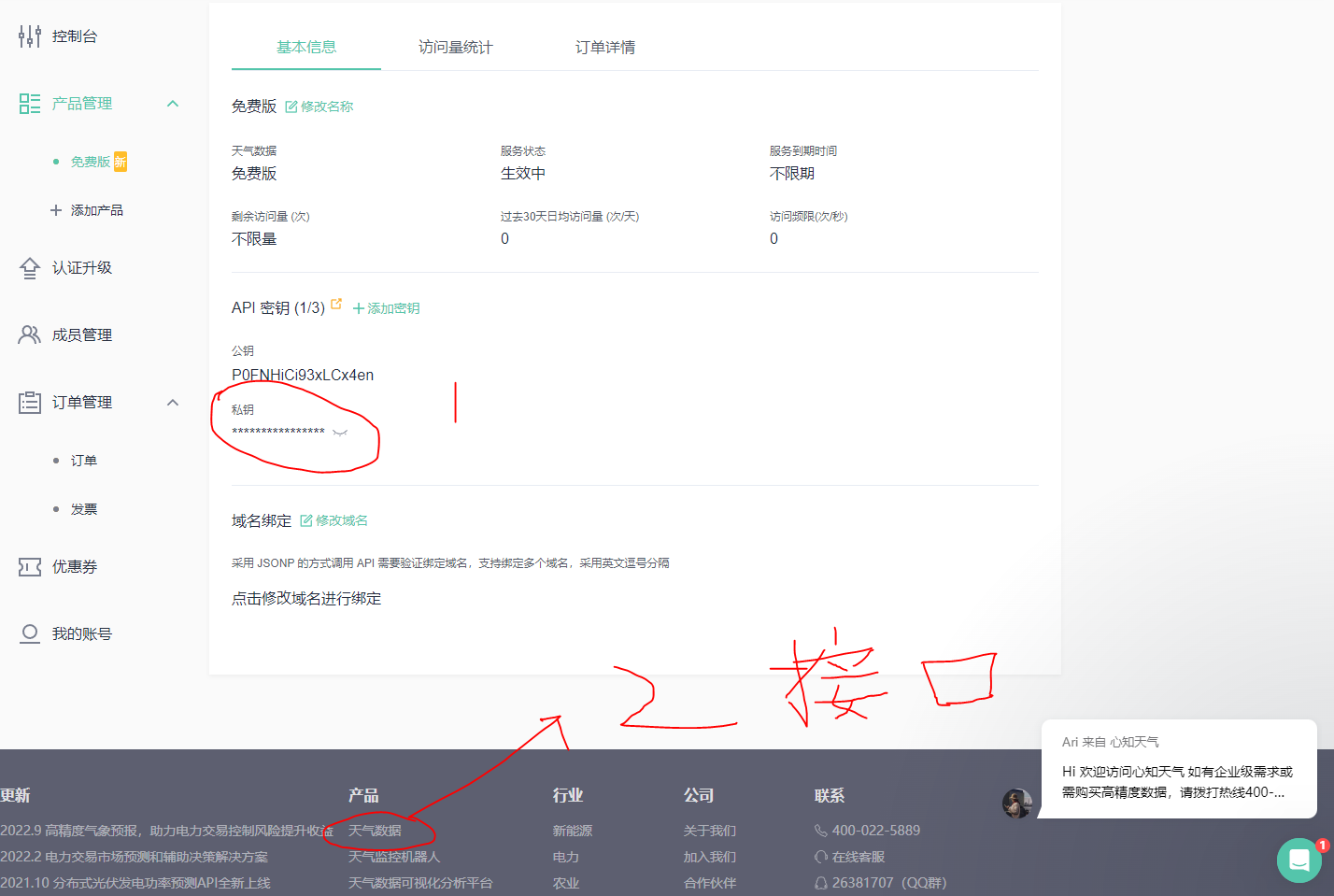Collapse the 订单管理 menu chevron
Image resolution: width=1334 pixels, height=896 pixels.
pos(173,403)
